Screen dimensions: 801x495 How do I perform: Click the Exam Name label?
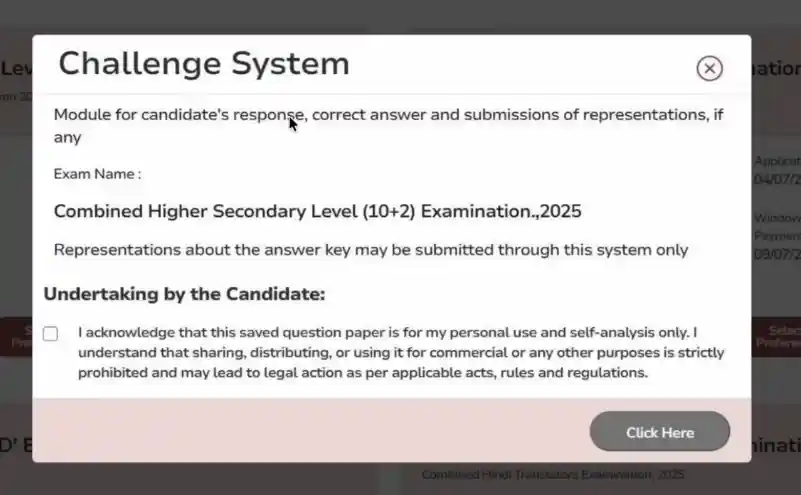click(x=97, y=174)
